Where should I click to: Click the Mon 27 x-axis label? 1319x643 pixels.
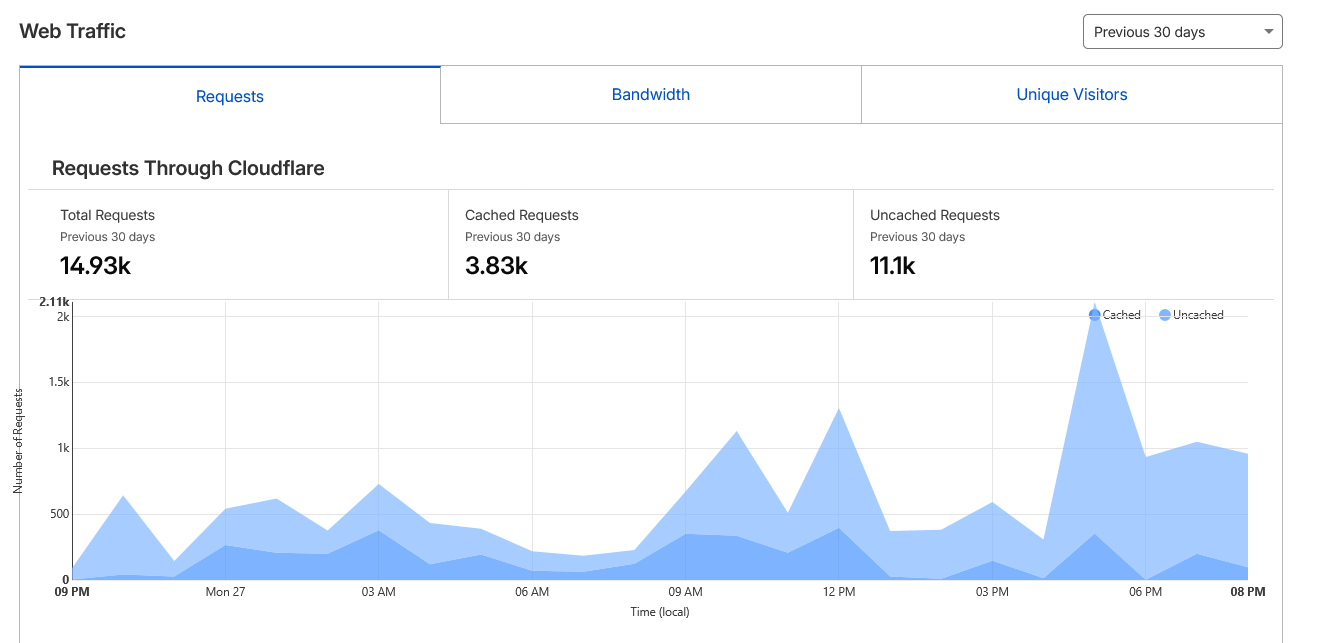(225, 592)
